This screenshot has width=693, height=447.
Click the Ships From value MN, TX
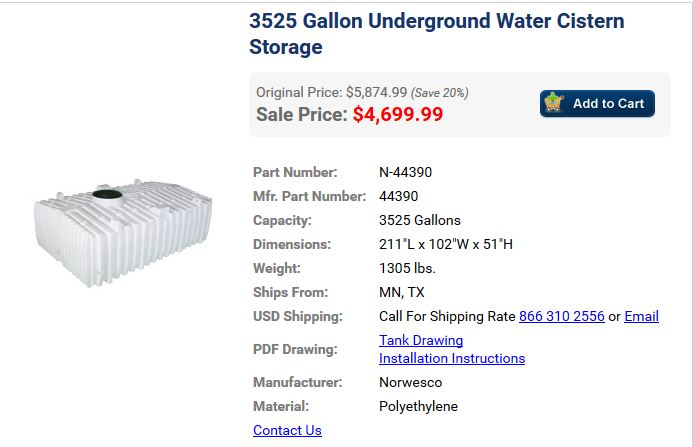(402, 292)
